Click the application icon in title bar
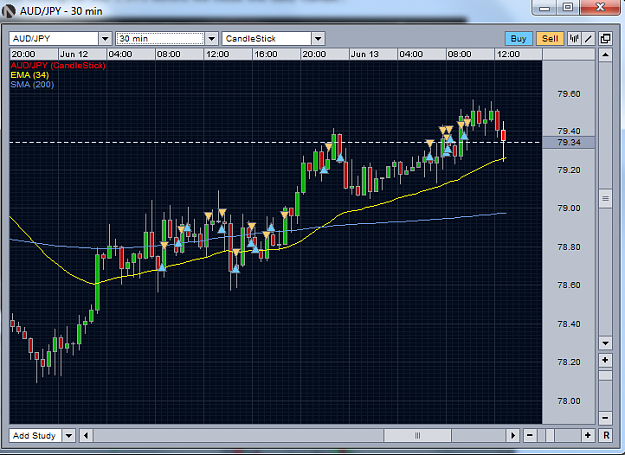Viewport: 625px width, 455px height. (8, 11)
